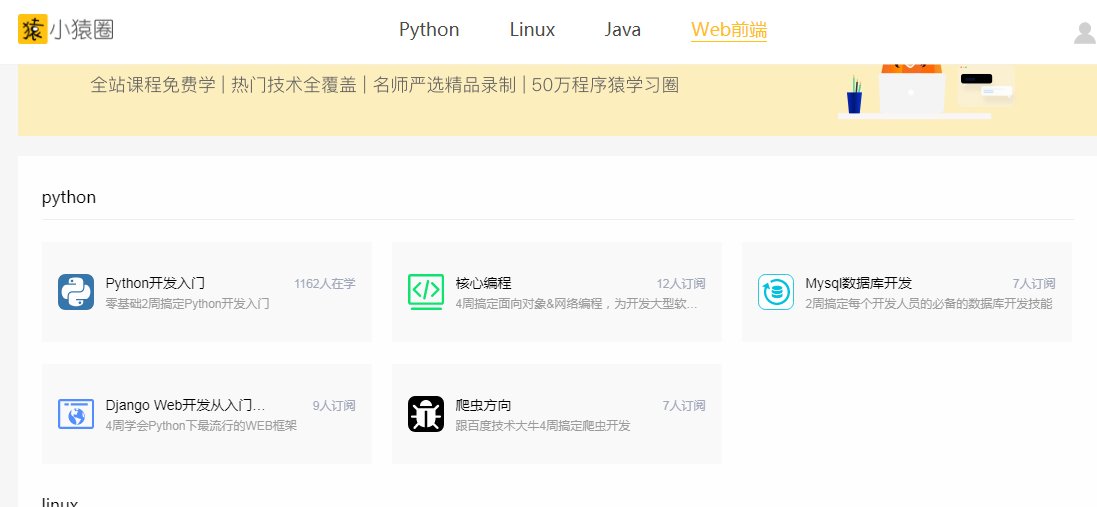Click the 12人订阅 subscriber count
Viewport: 1097px width, 507px height.
point(681,283)
